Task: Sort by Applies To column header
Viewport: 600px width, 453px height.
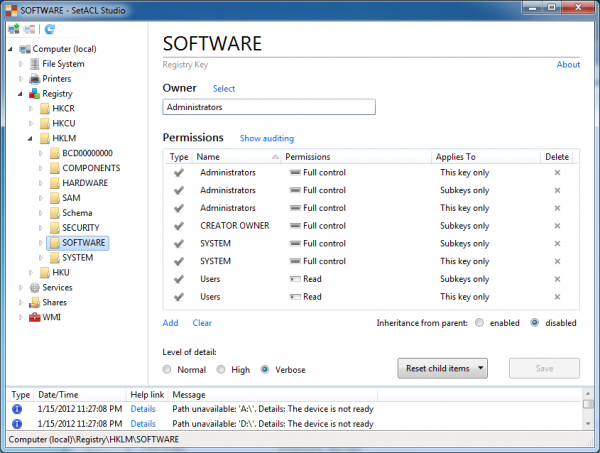Action: (486, 157)
